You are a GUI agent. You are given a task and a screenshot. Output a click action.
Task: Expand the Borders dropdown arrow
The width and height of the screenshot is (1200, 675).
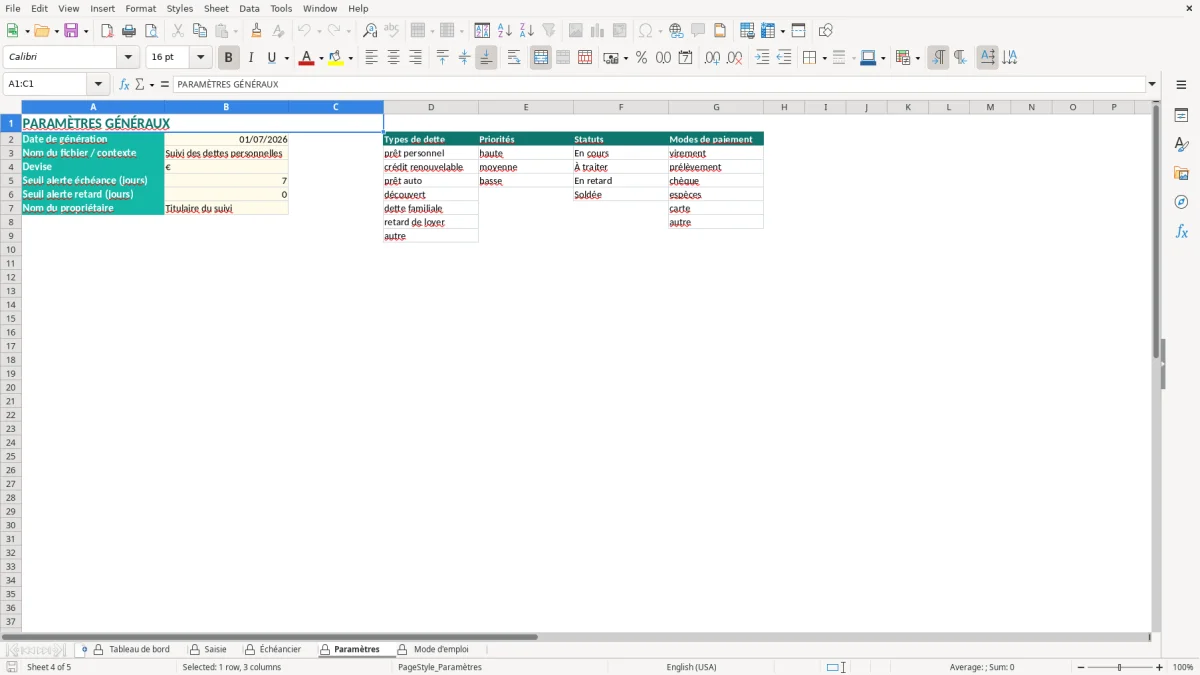click(823, 58)
